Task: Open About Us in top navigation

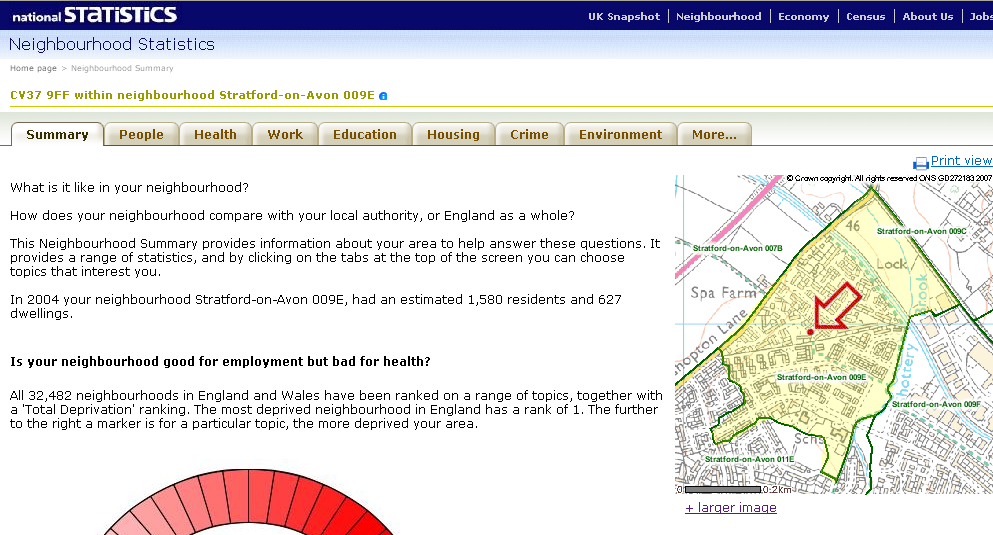Action: click(x=928, y=16)
